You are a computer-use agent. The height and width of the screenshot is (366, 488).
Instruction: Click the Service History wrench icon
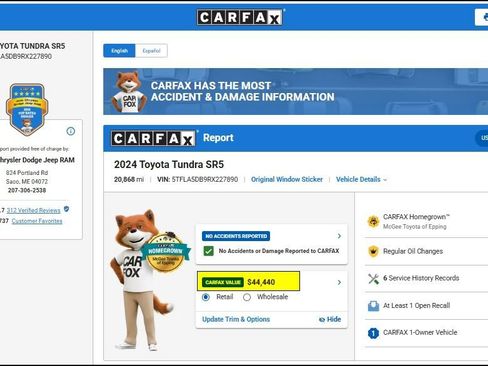[x=373, y=278]
